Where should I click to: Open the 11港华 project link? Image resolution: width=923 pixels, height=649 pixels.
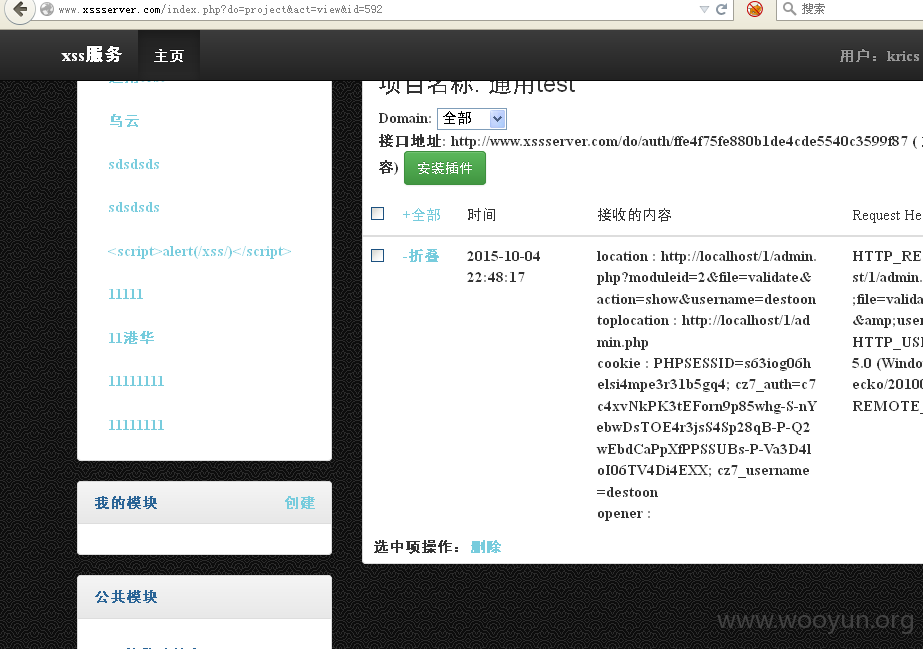click(131, 338)
